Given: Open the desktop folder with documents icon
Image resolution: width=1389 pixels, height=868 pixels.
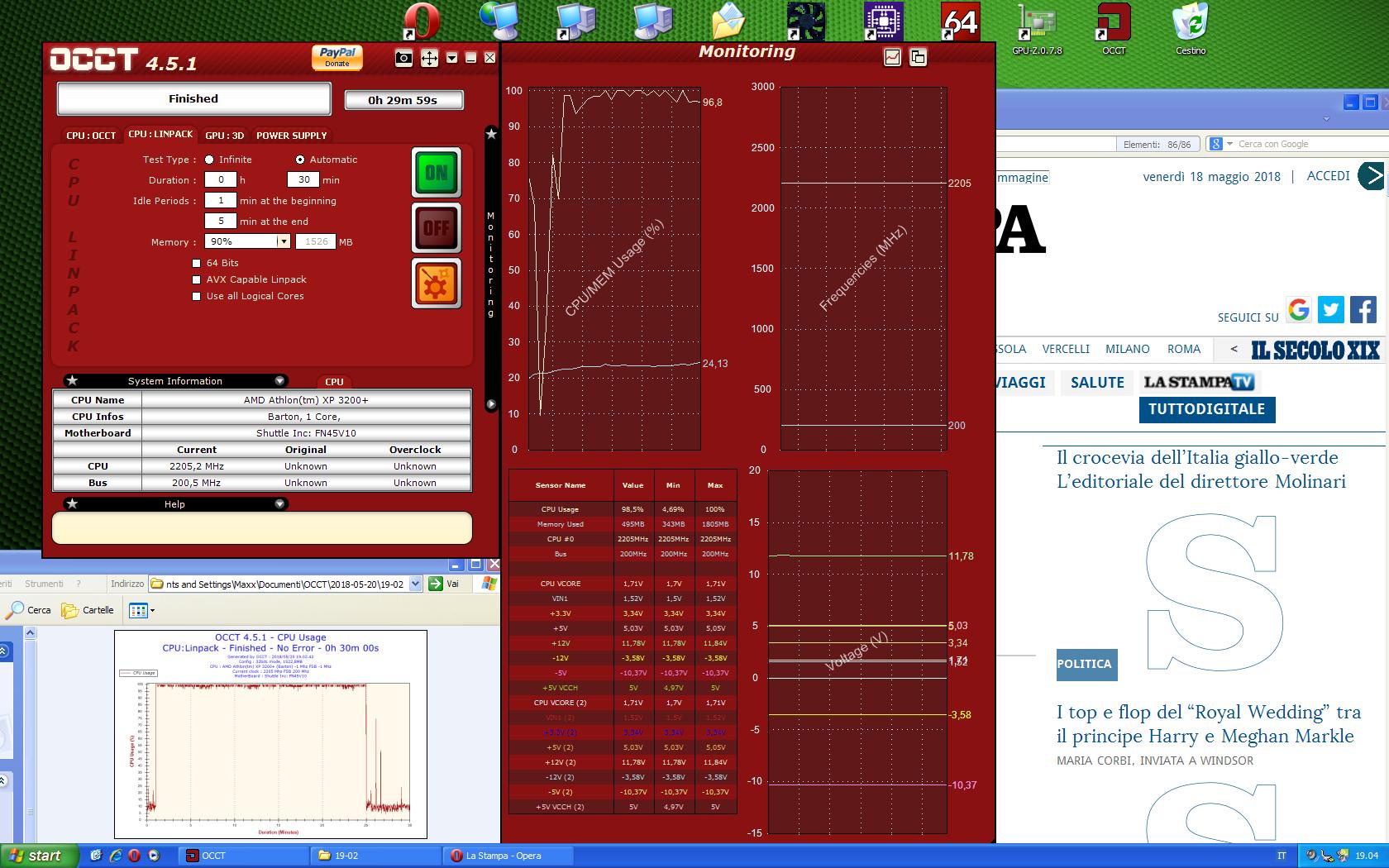Looking at the screenshot, I should pos(728,21).
